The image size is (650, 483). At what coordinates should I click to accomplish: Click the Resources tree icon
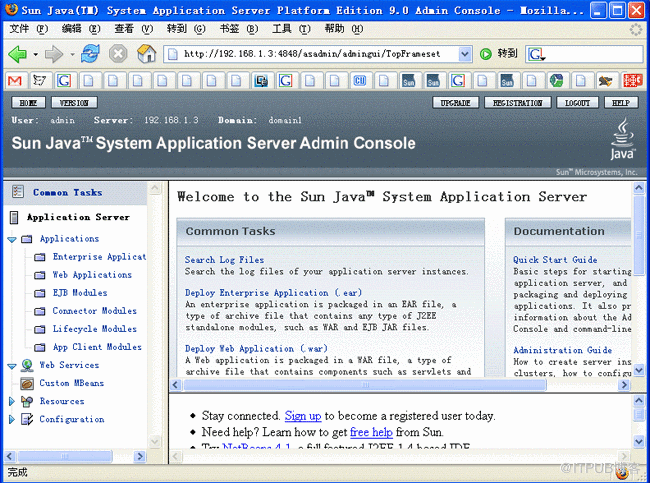(x=27, y=401)
